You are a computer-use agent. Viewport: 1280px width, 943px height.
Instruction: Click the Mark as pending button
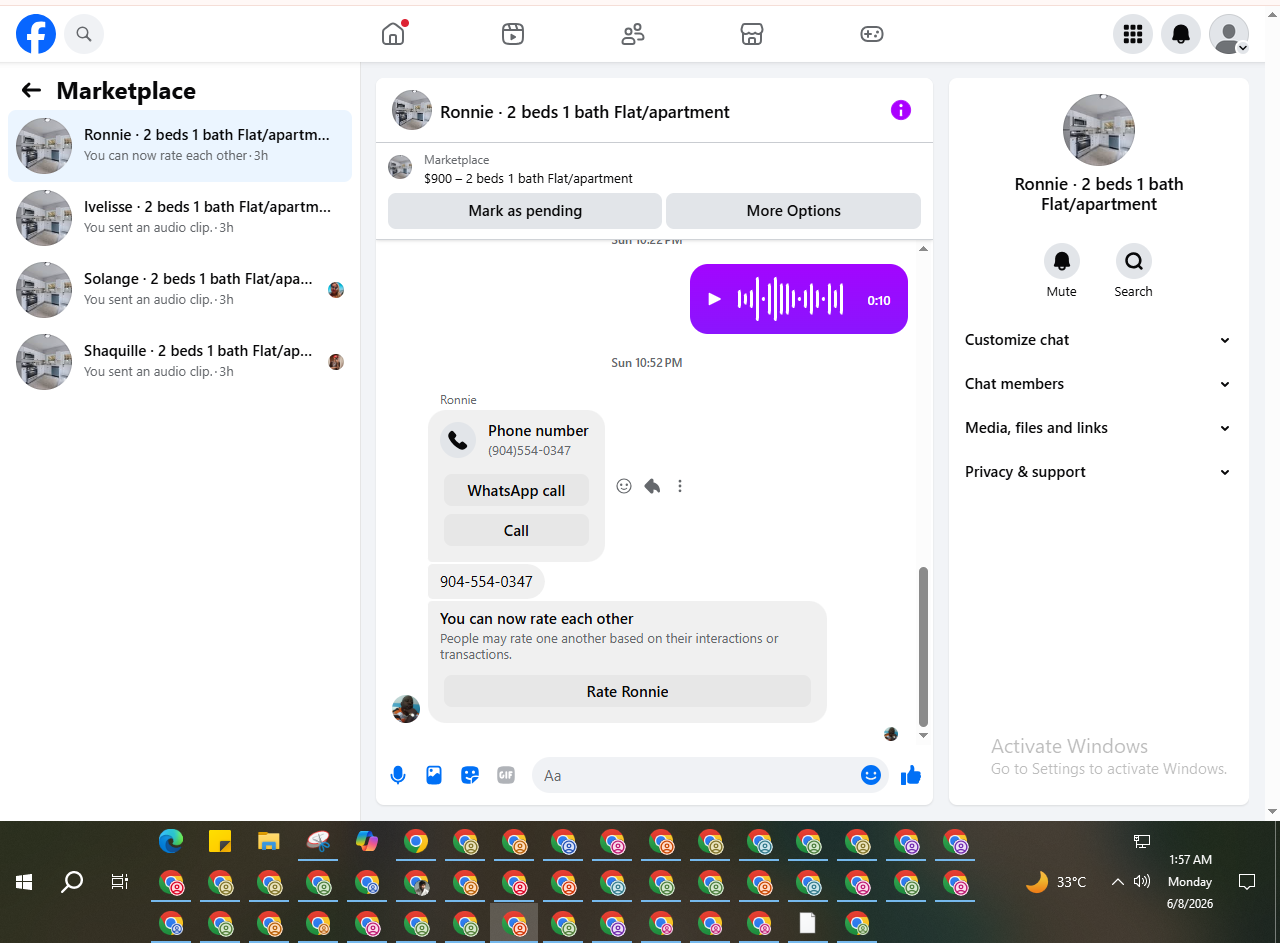525,211
